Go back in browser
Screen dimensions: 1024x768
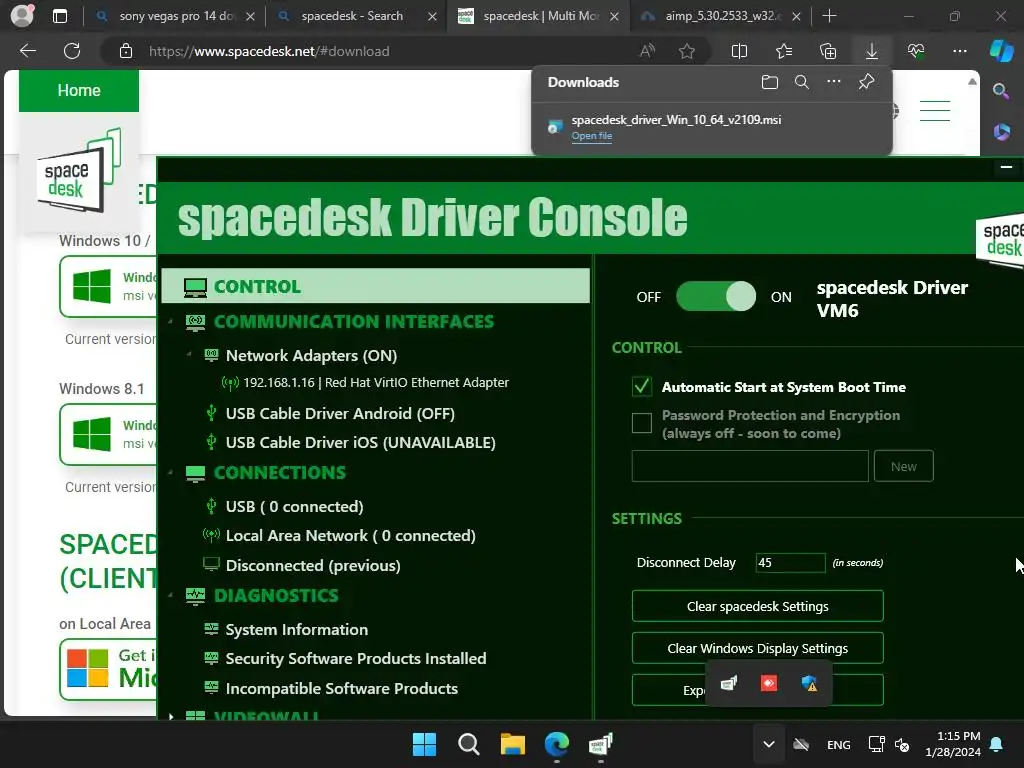click(28, 51)
